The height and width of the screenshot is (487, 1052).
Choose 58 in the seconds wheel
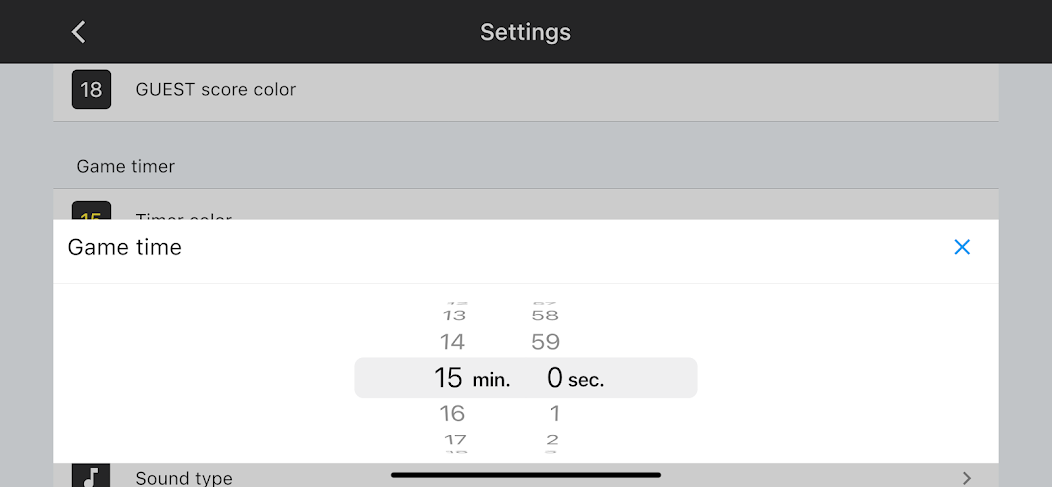(x=545, y=315)
